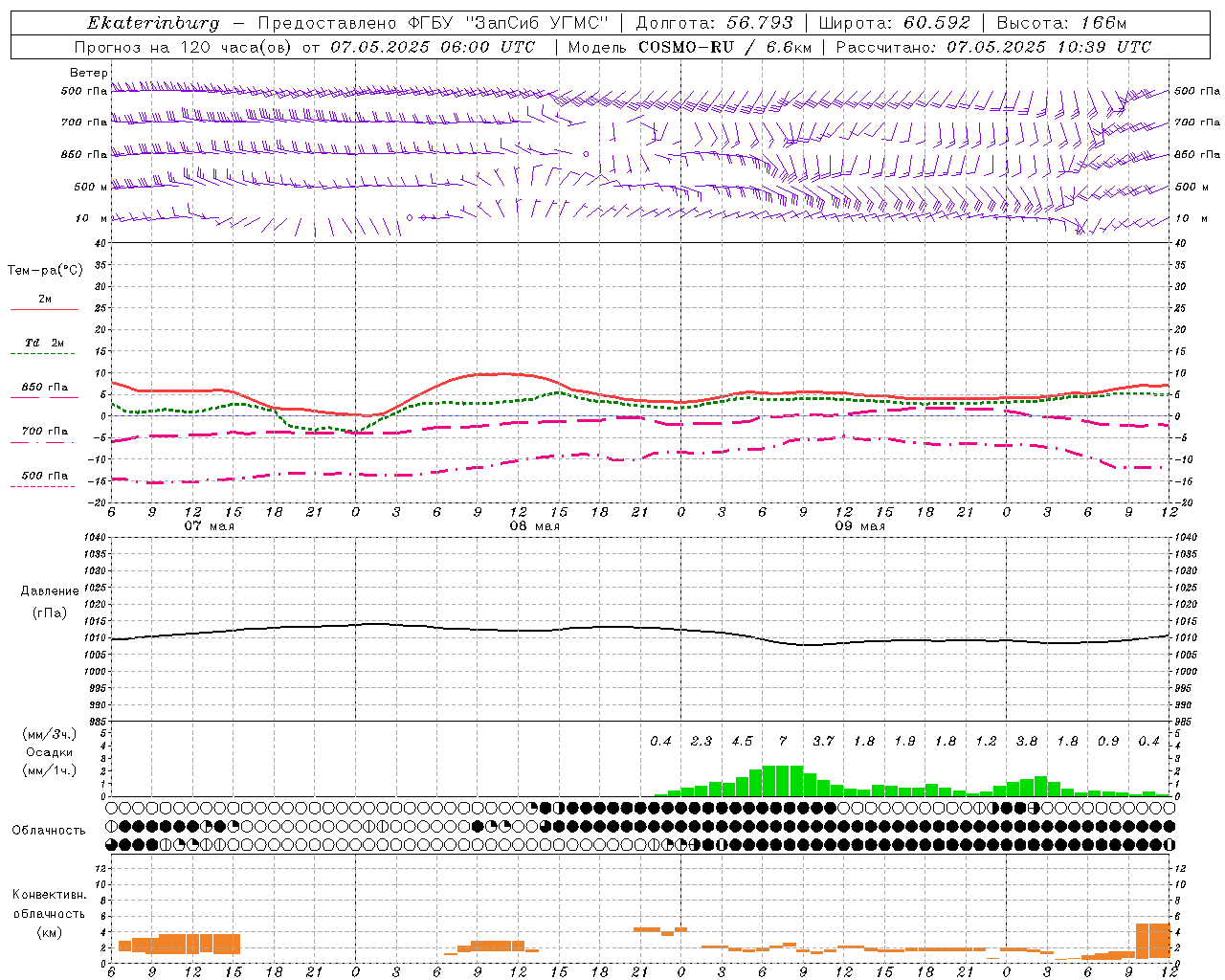Click the '10 м' label left of wind barbs
Image resolution: width=1225 pixels, height=980 pixels.
[x=92, y=218]
